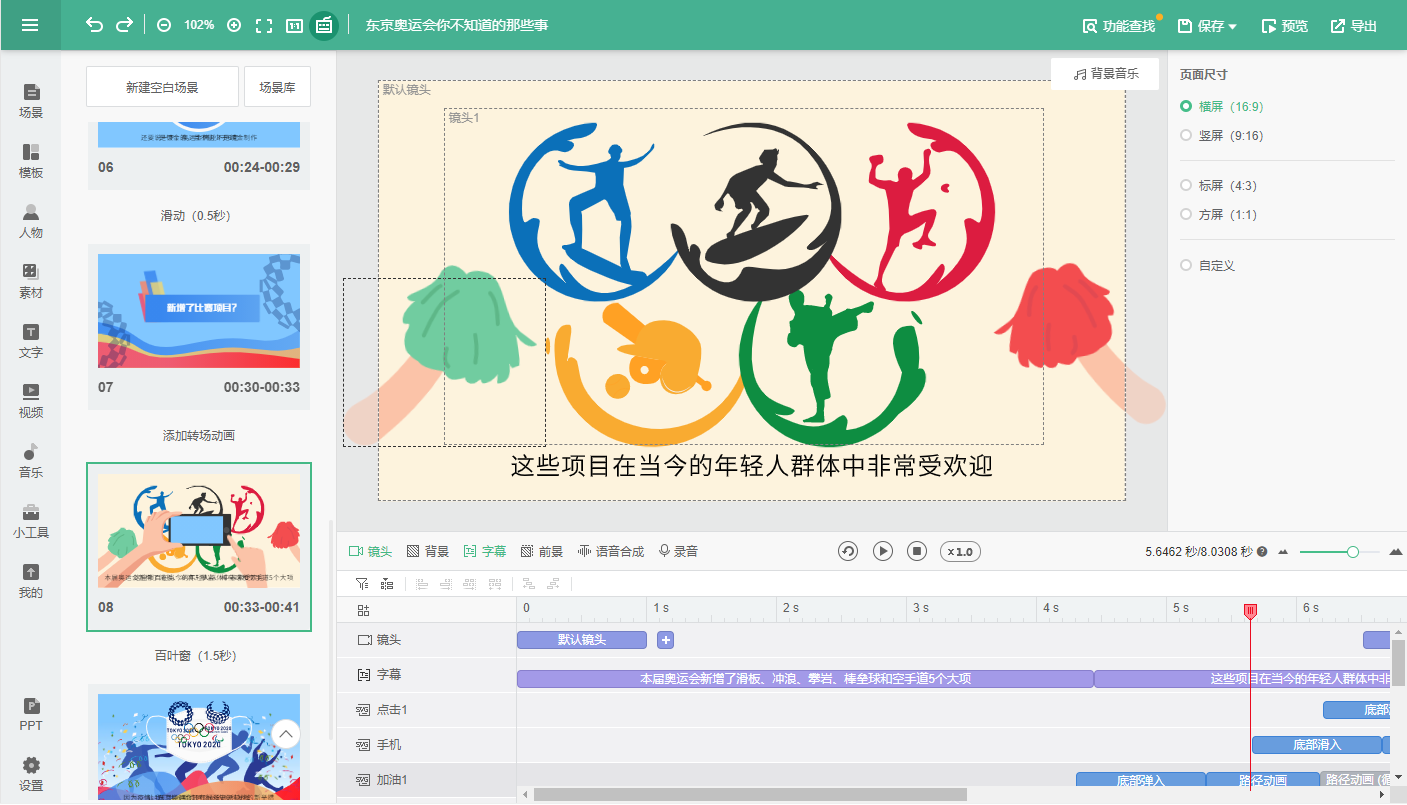The width and height of the screenshot is (1407, 805).
Task: Open the 小工具 (Widgets) sidebar panel
Action: click(x=31, y=521)
